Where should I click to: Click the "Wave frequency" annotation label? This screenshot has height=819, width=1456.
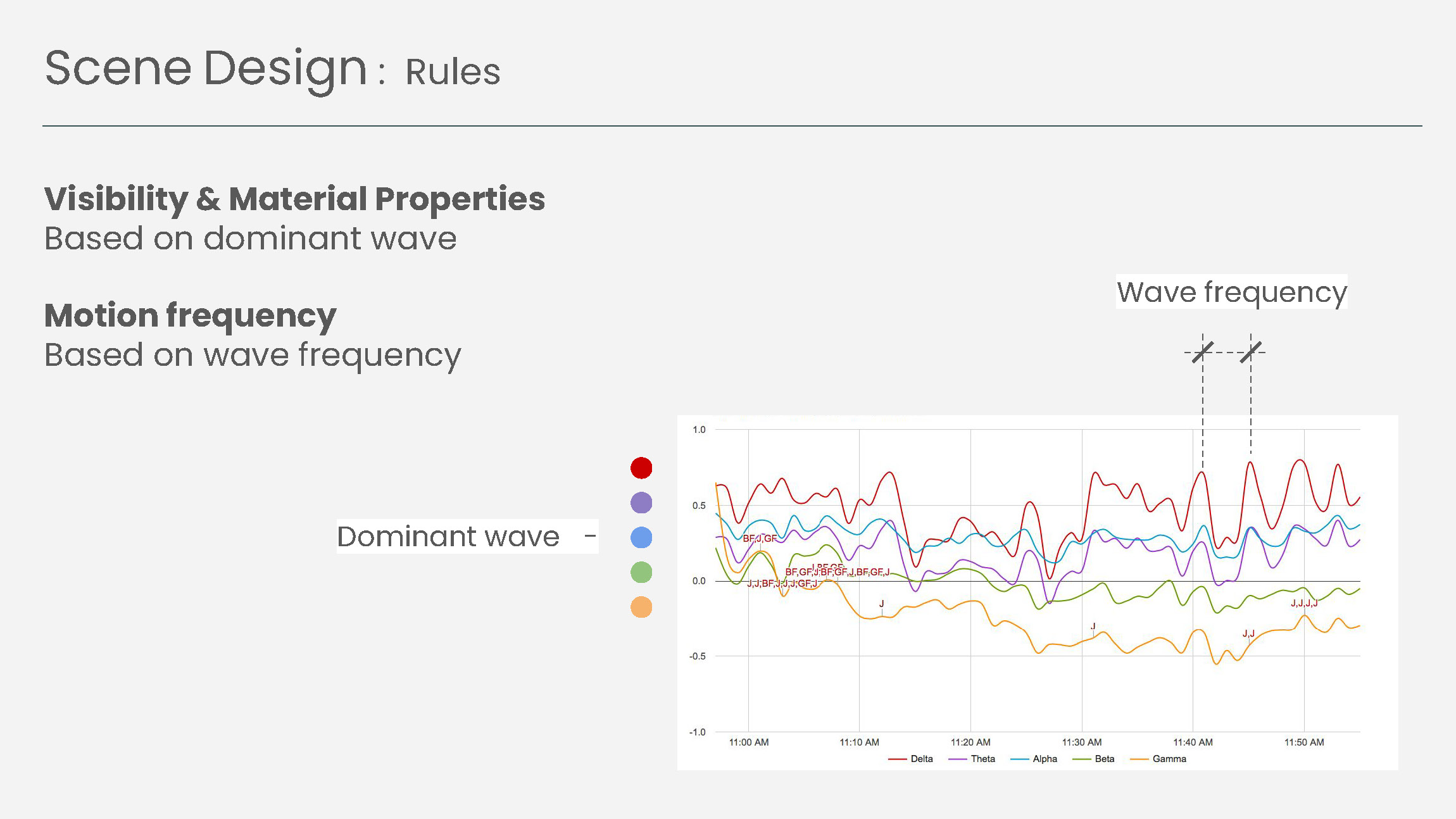point(1231,292)
